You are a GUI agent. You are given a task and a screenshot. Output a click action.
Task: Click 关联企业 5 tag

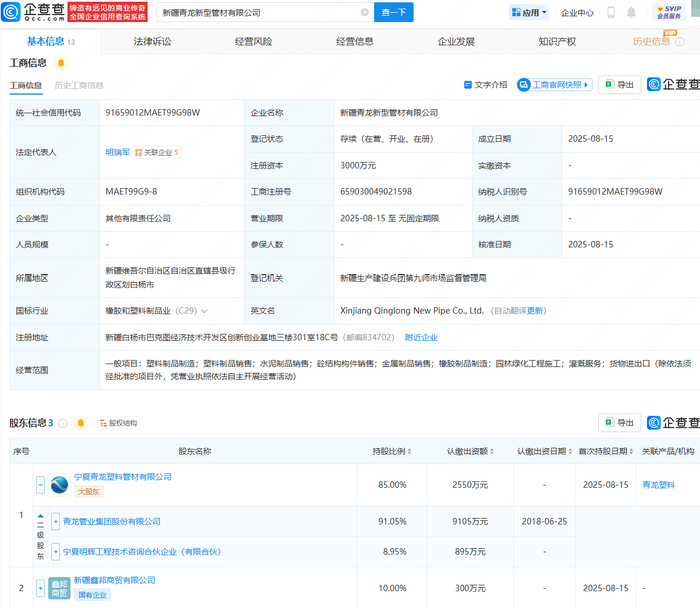pos(157,153)
